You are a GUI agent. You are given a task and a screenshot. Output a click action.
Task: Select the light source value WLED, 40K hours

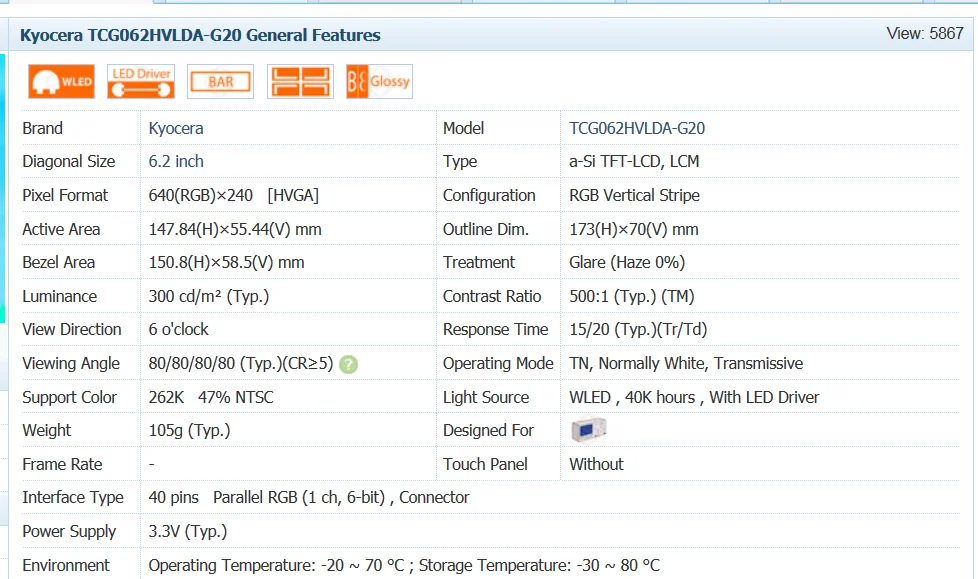coord(694,397)
